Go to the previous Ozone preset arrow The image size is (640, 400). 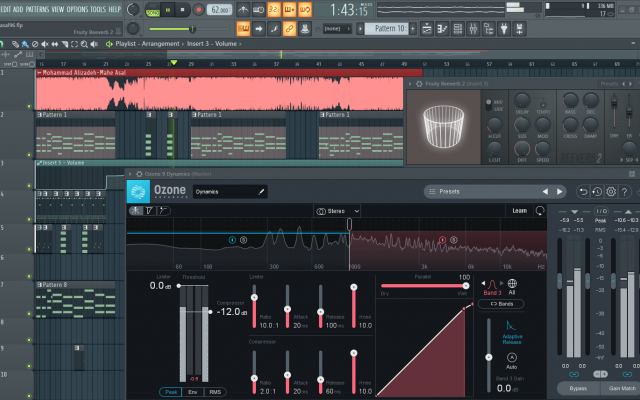point(545,191)
